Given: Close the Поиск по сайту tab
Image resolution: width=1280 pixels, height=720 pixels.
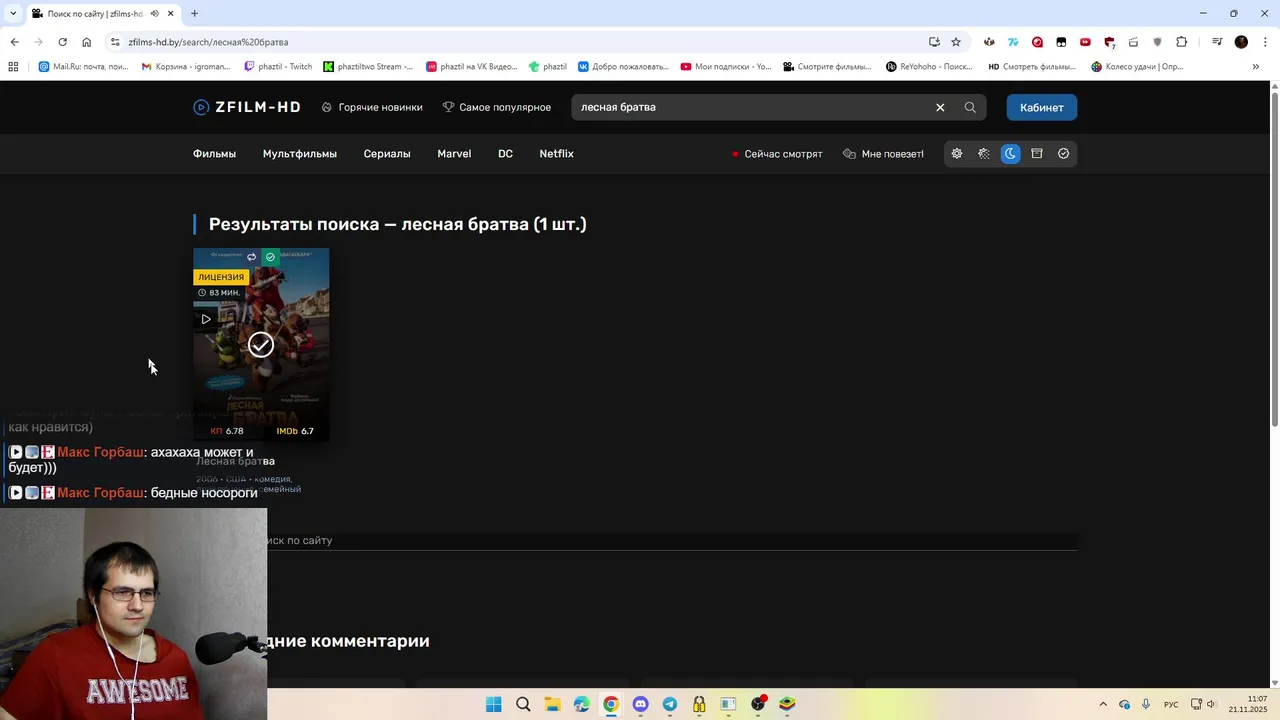Looking at the screenshot, I should 170,13.
